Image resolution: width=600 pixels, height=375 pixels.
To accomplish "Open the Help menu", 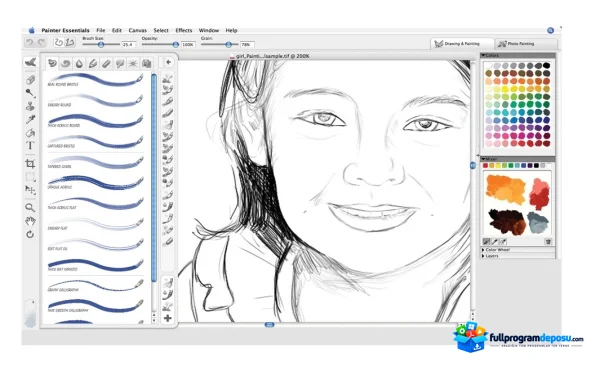I will click(231, 30).
